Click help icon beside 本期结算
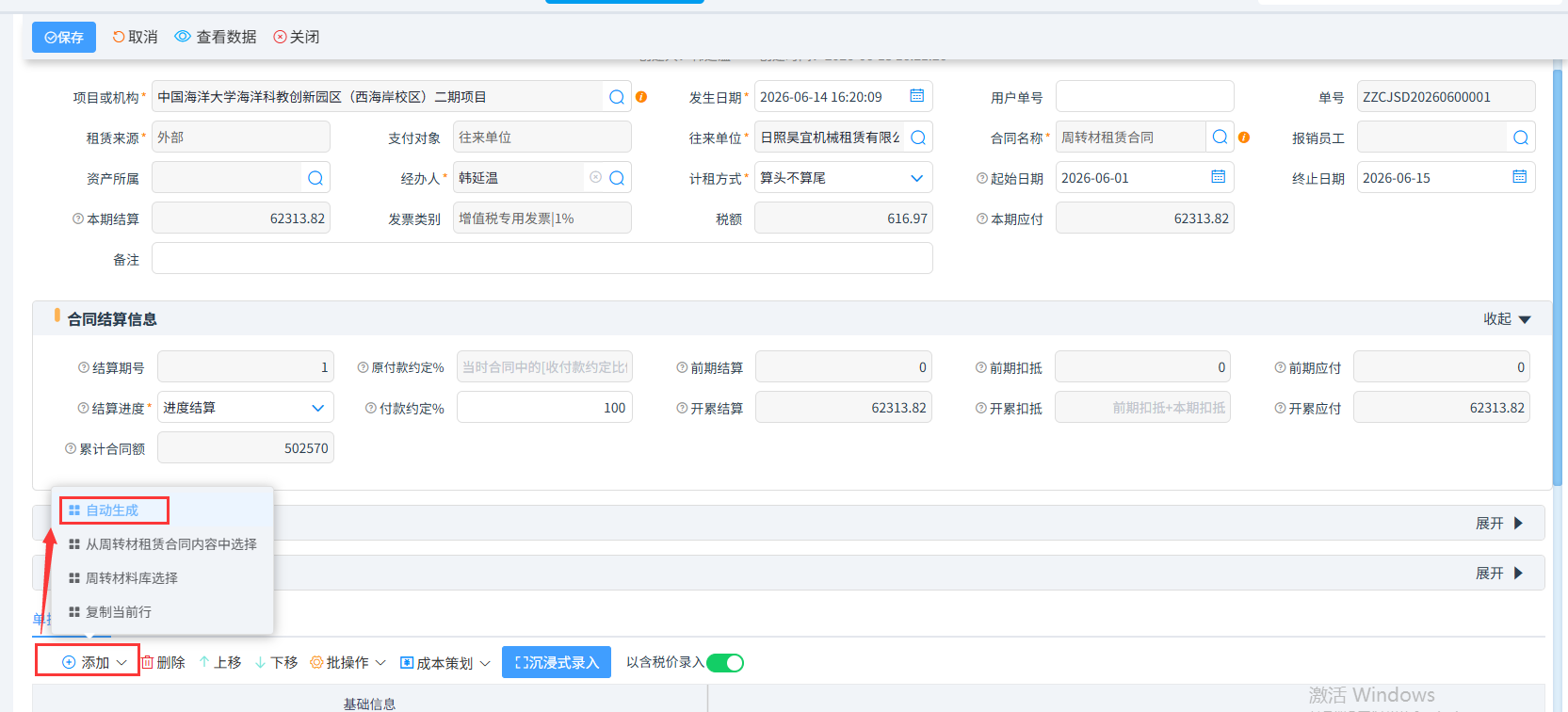This screenshot has height=712, width=1568. tap(78, 218)
